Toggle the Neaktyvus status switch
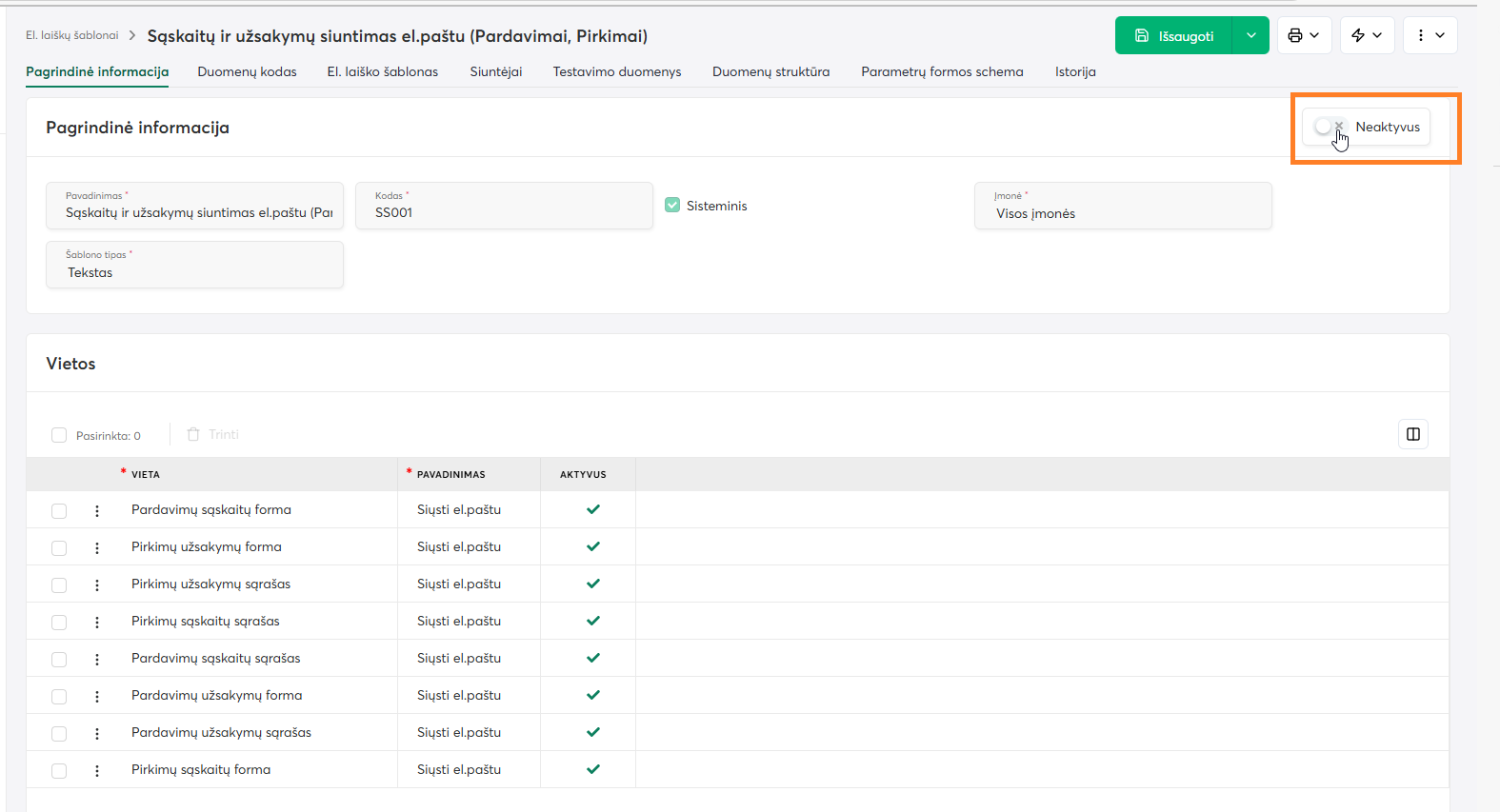Image resolution: width=1500 pixels, height=812 pixels. [1330, 127]
